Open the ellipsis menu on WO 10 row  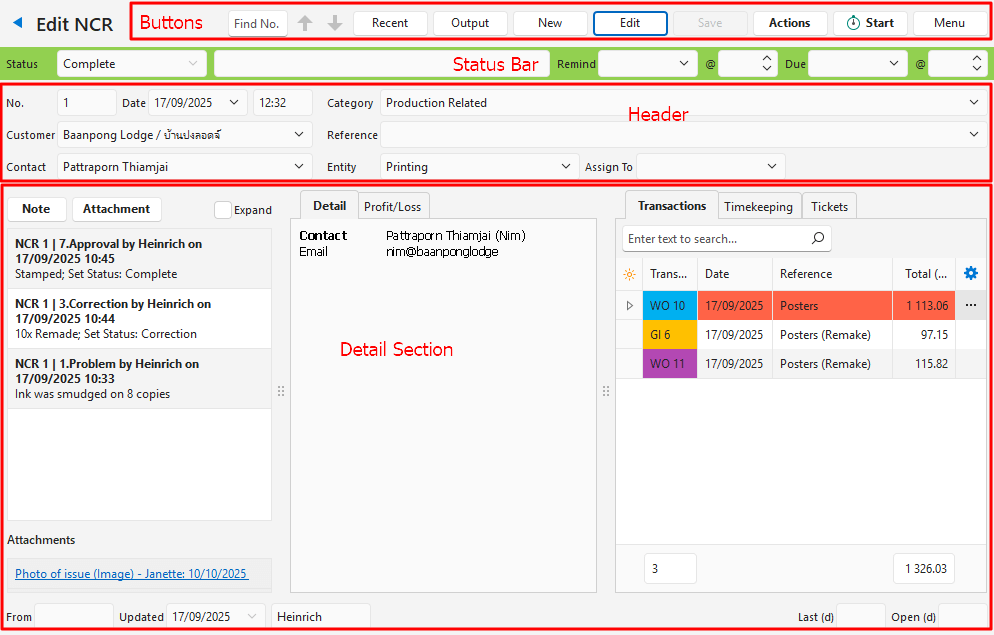[970, 306]
